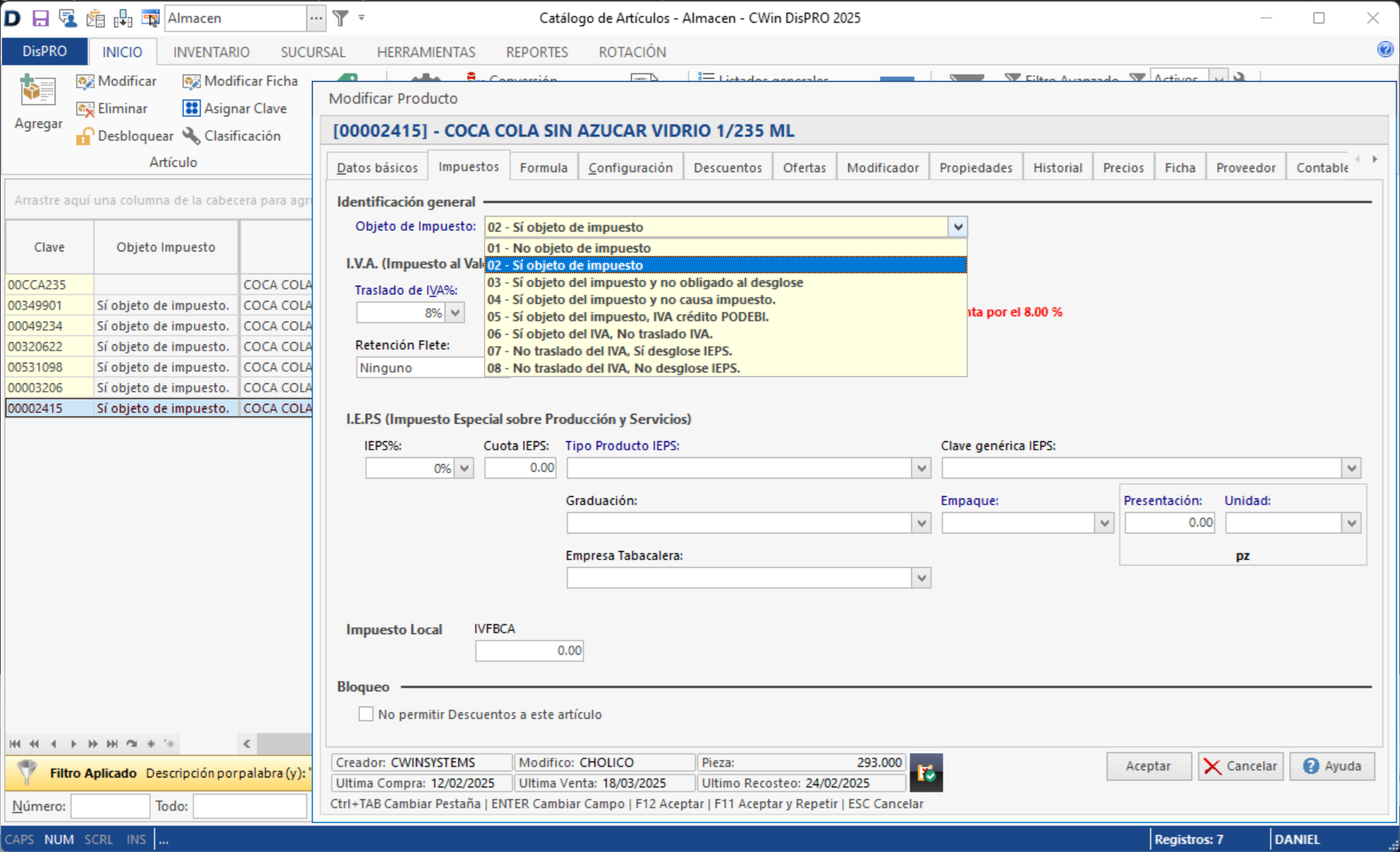The width and height of the screenshot is (1400, 852).
Task: Click the Filtro Aplicado funnel icon
Action: [x=27, y=772]
